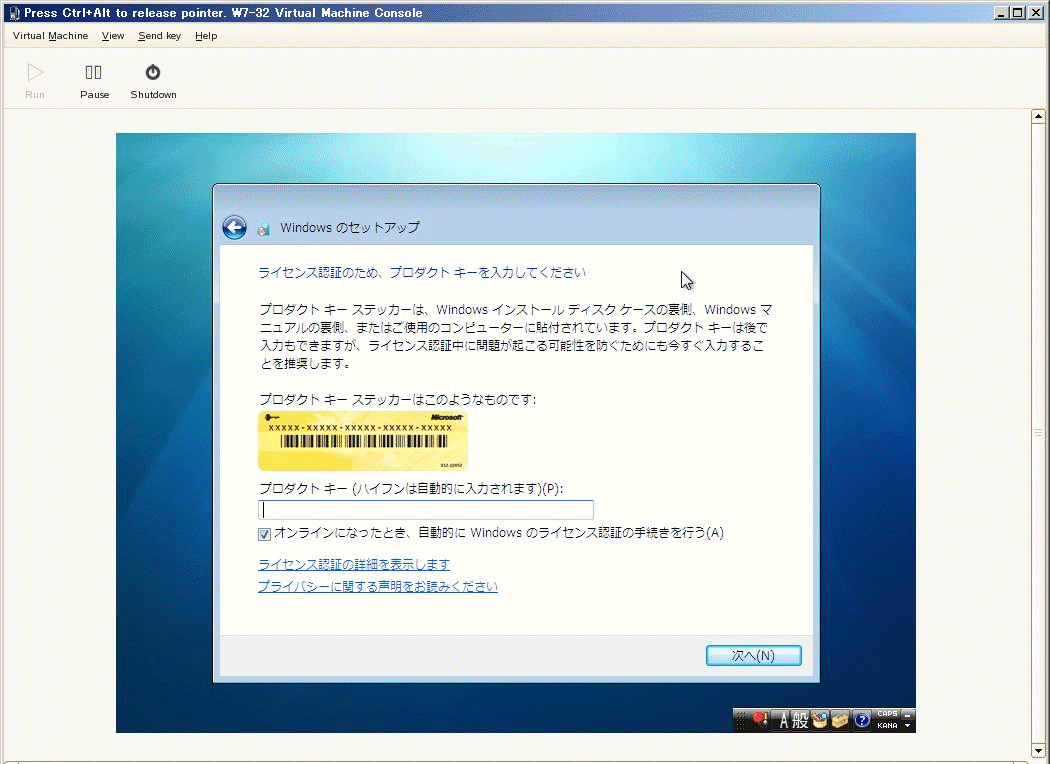Open the Virtual Machine menu
This screenshot has height=764, width=1050.
pyautogui.click(x=50, y=35)
